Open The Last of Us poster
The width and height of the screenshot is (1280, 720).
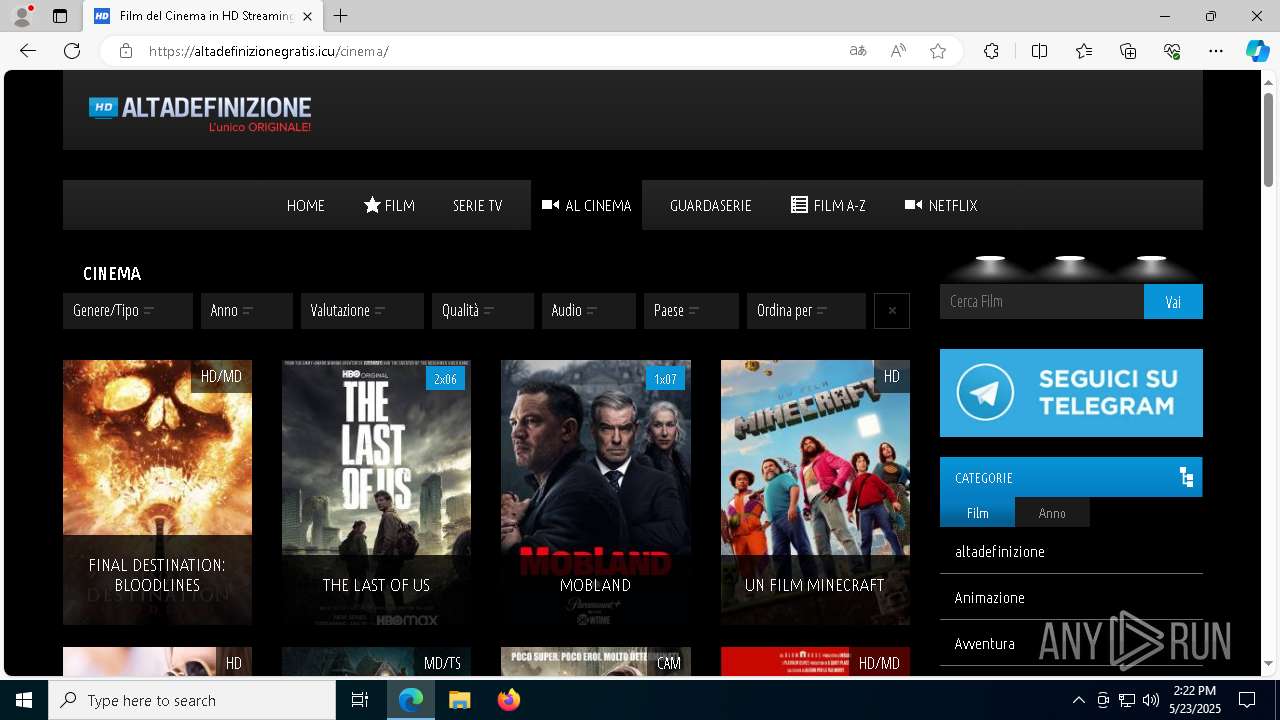point(376,492)
